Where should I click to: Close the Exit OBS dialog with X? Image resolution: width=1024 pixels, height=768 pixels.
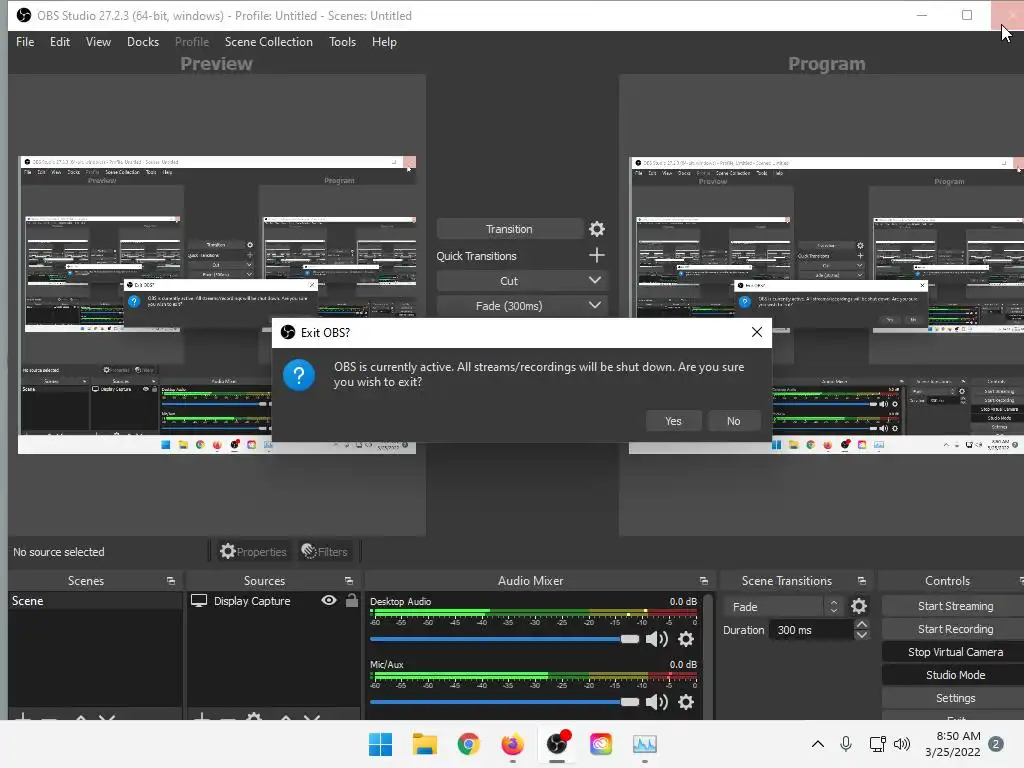click(x=757, y=332)
